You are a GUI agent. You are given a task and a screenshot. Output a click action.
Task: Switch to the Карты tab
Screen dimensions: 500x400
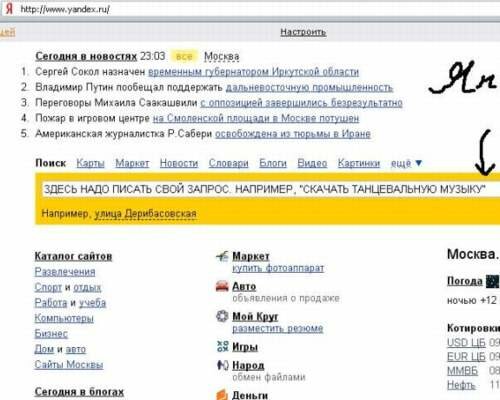click(x=90, y=163)
